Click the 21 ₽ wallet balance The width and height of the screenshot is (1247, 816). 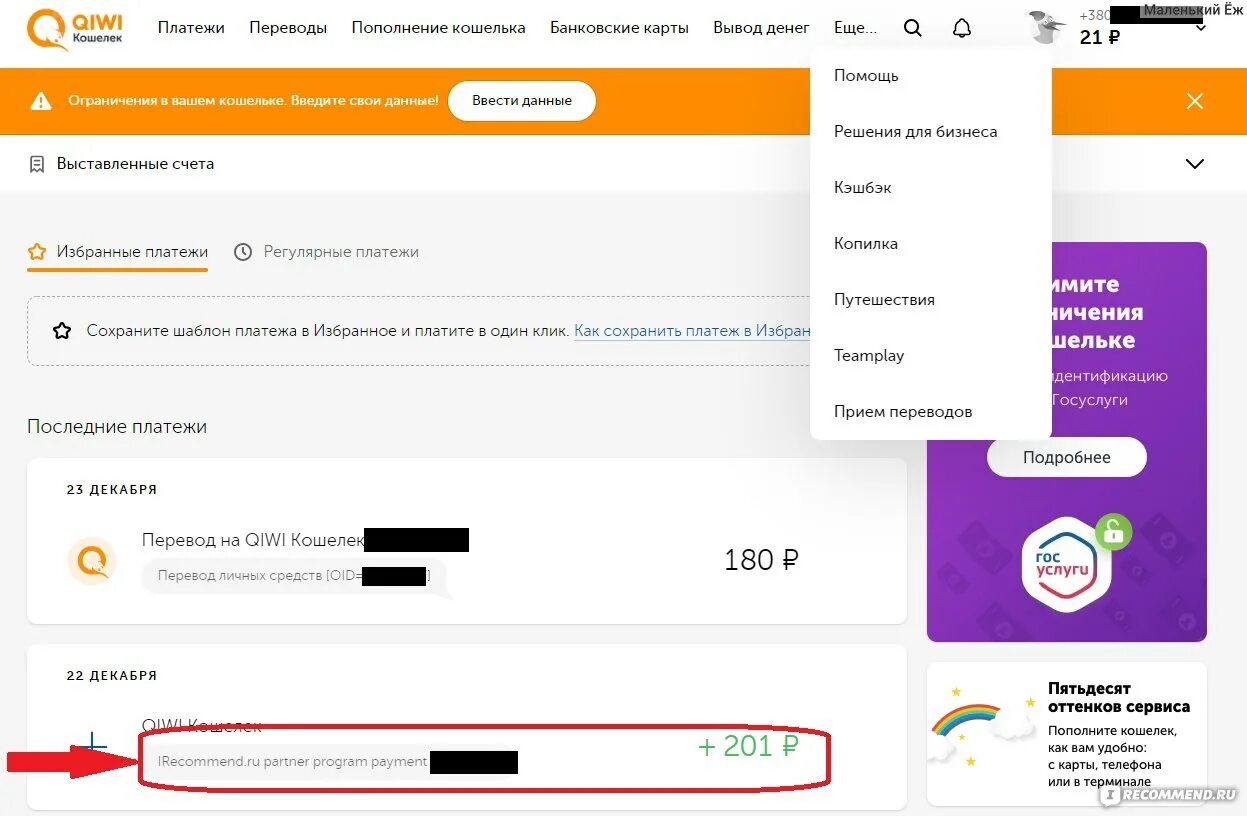tap(1100, 38)
